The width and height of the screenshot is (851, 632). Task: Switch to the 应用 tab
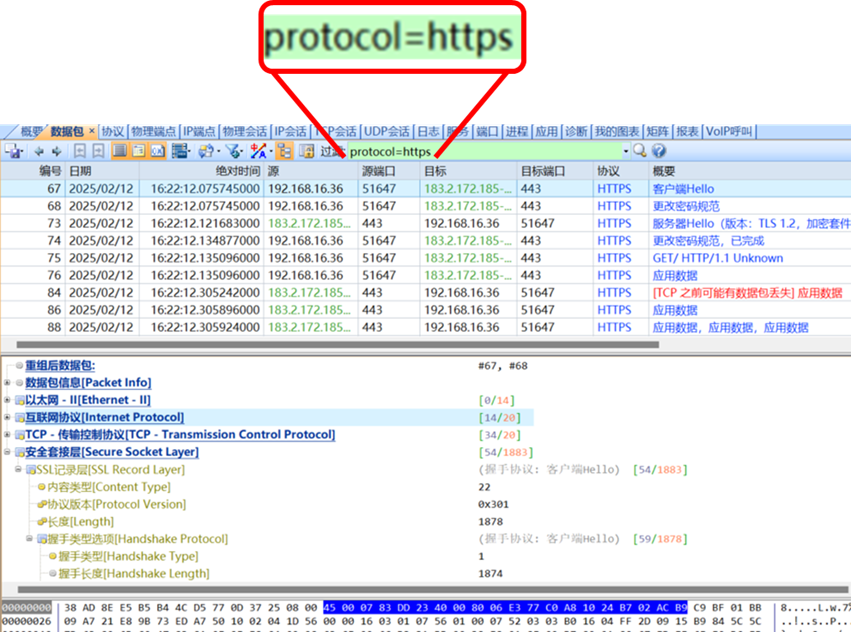(x=546, y=131)
